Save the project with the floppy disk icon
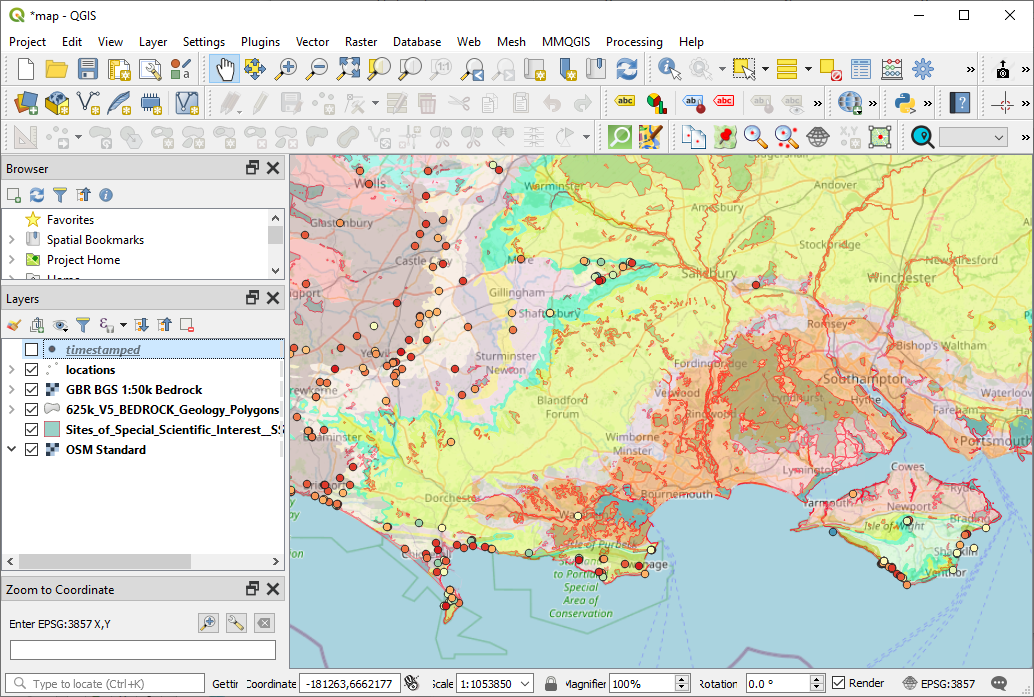1034x697 pixels. coord(87,69)
